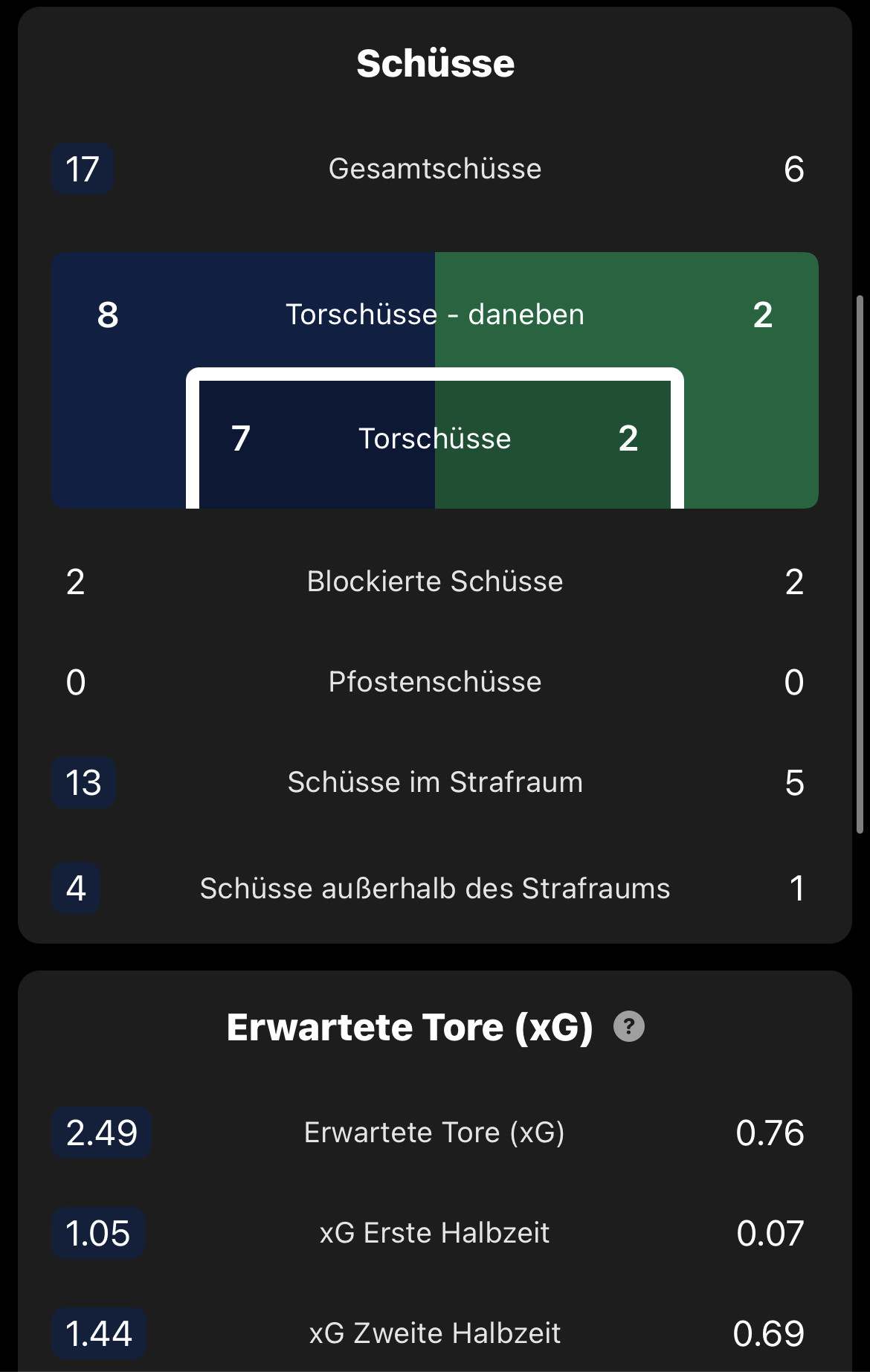Image resolution: width=870 pixels, height=1372 pixels.
Task: Tap the 8 shots off target value
Action: point(108,315)
